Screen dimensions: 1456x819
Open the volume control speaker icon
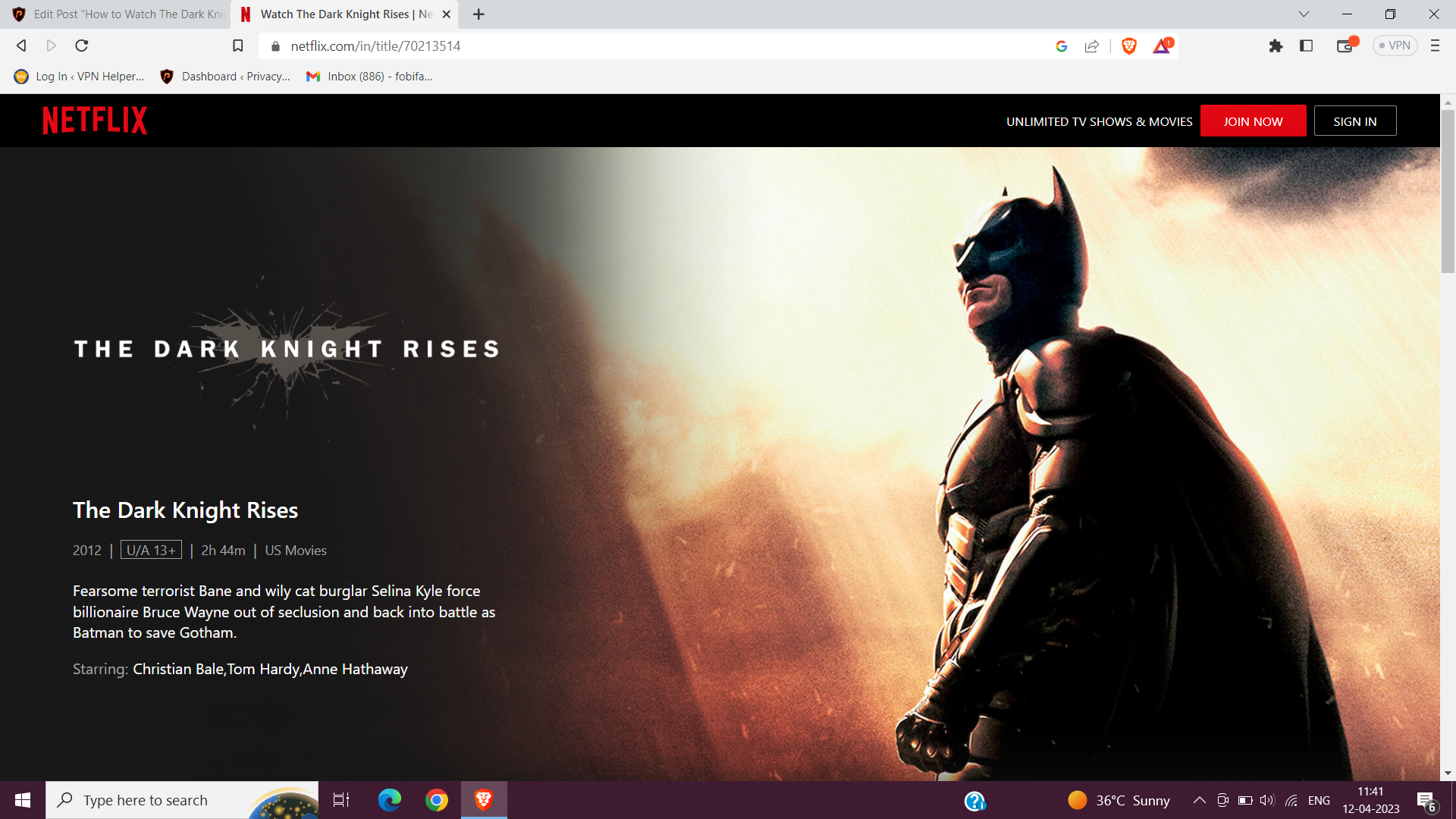click(1267, 800)
